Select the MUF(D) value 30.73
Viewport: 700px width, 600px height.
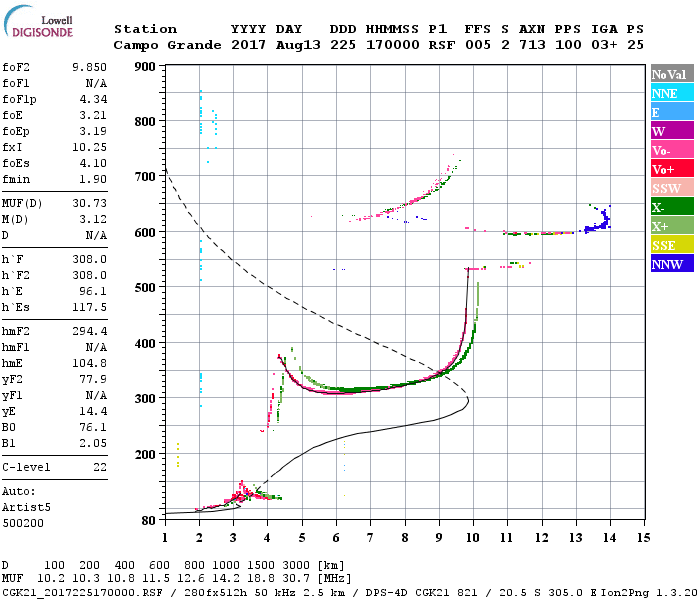pos(89,204)
